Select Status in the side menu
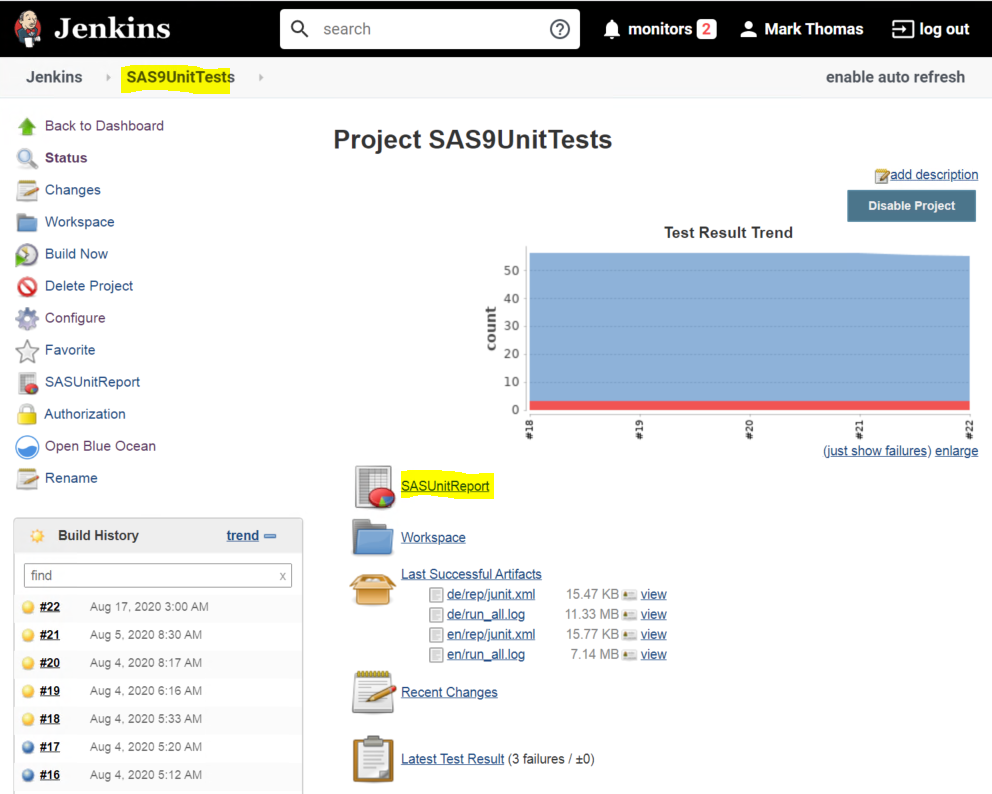The image size is (992, 794). [x=66, y=158]
